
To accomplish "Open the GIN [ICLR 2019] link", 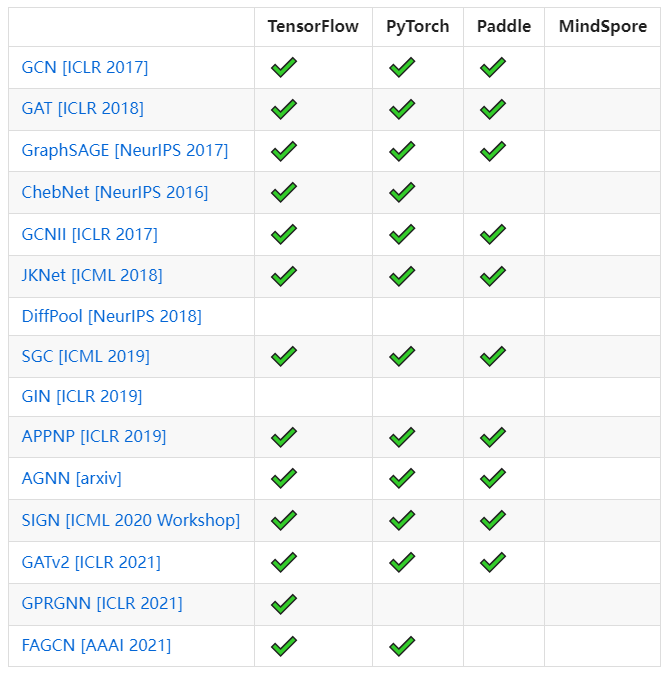I will pyautogui.click(x=82, y=396).
